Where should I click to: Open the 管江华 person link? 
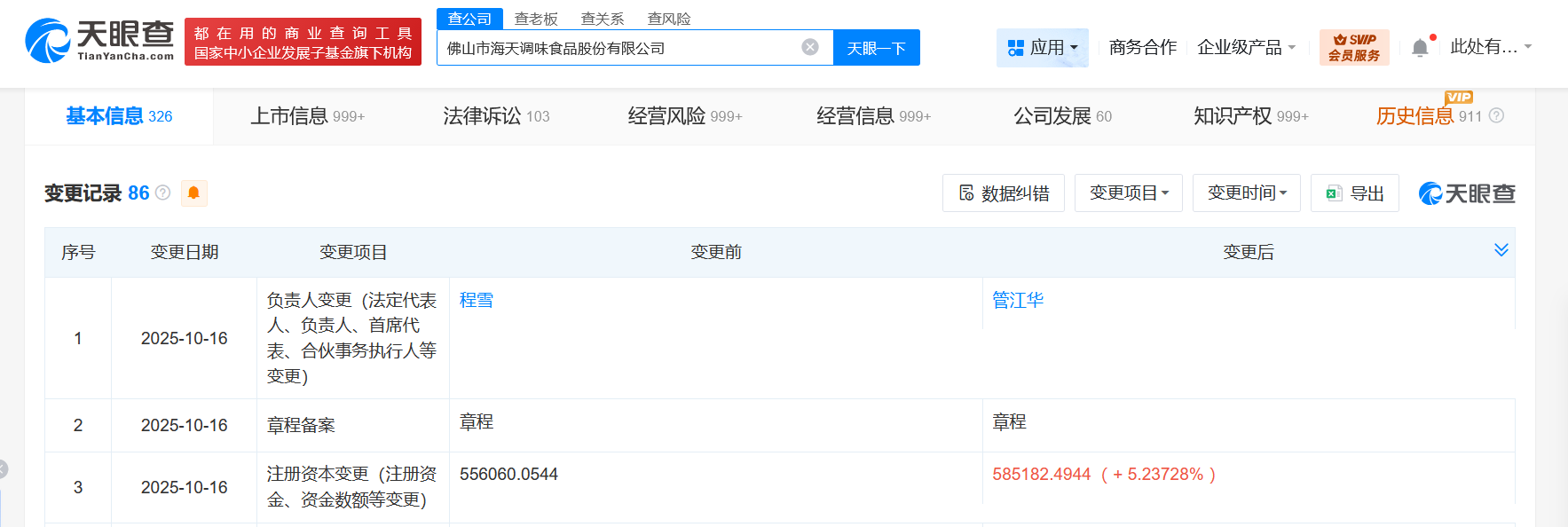[1018, 301]
